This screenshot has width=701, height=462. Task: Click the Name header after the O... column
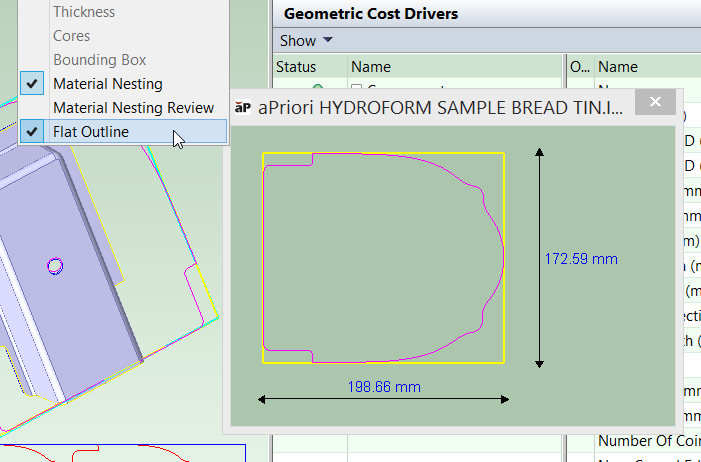tap(618, 67)
